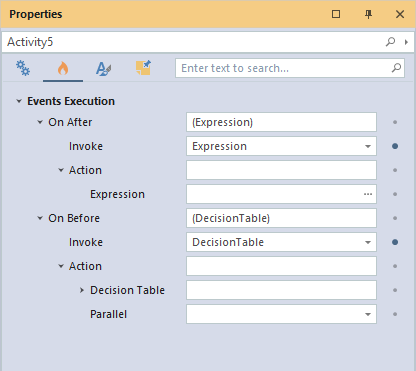The image size is (416, 371).
Task: Open the Parallel dropdown
Action: pyautogui.click(x=368, y=314)
